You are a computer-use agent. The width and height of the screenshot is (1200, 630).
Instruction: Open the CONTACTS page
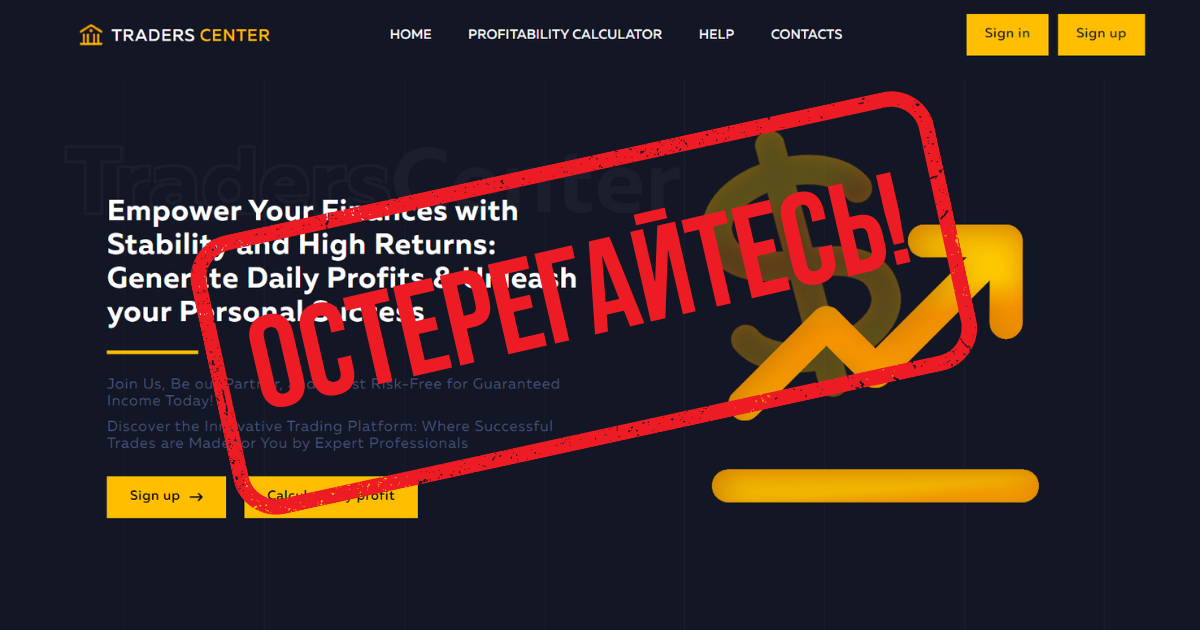(x=806, y=34)
